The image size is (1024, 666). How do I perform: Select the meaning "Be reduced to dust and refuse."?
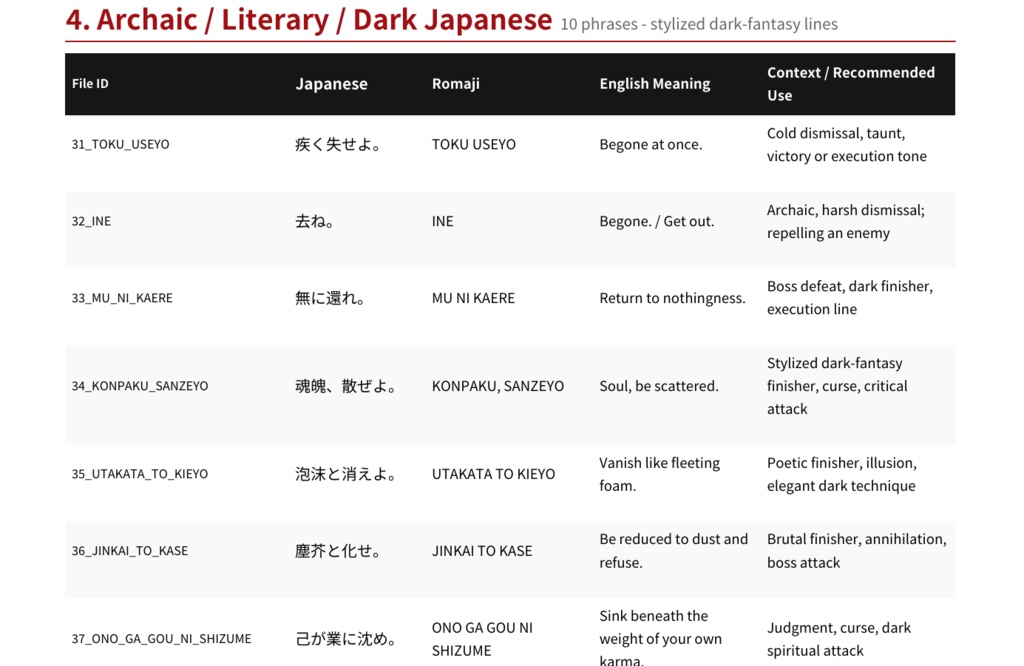pos(673,551)
